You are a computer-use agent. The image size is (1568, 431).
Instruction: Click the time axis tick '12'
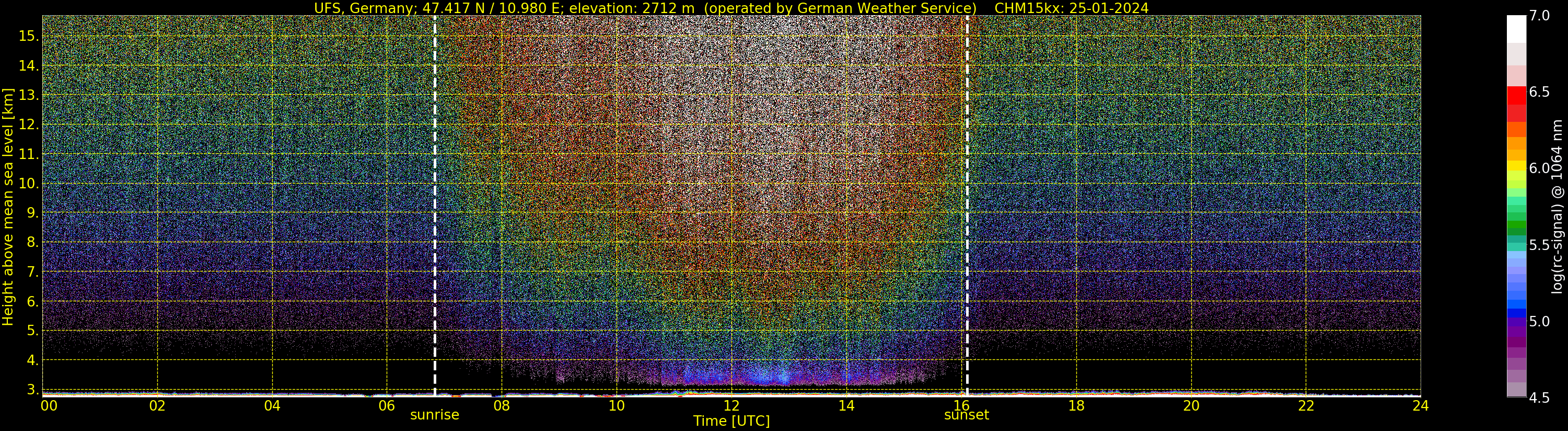click(x=731, y=405)
